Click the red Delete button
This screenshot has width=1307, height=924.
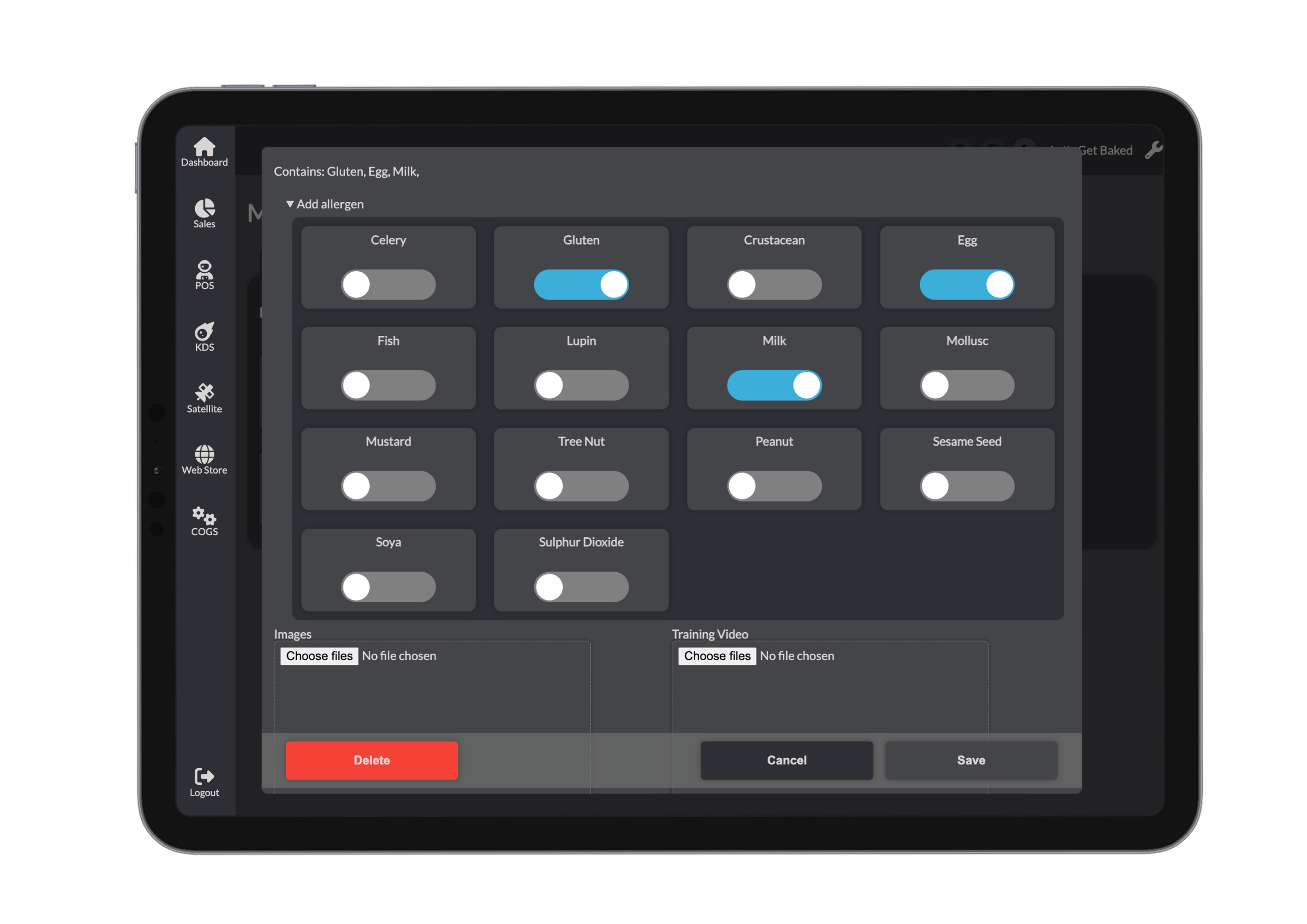point(372,760)
